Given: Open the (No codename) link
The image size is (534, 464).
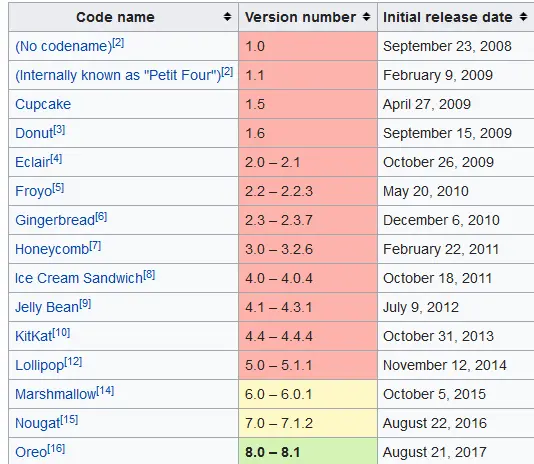Looking at the screenshot, I should pos(64,46).
